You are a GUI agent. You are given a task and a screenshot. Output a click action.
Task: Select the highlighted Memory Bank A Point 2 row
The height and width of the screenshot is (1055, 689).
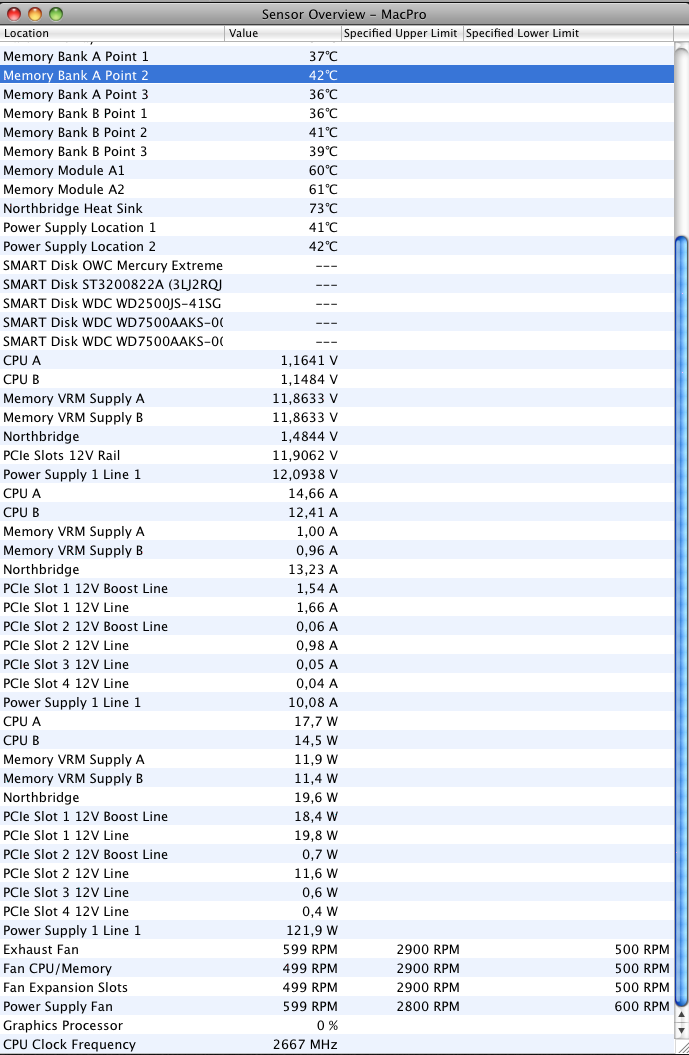336,75
